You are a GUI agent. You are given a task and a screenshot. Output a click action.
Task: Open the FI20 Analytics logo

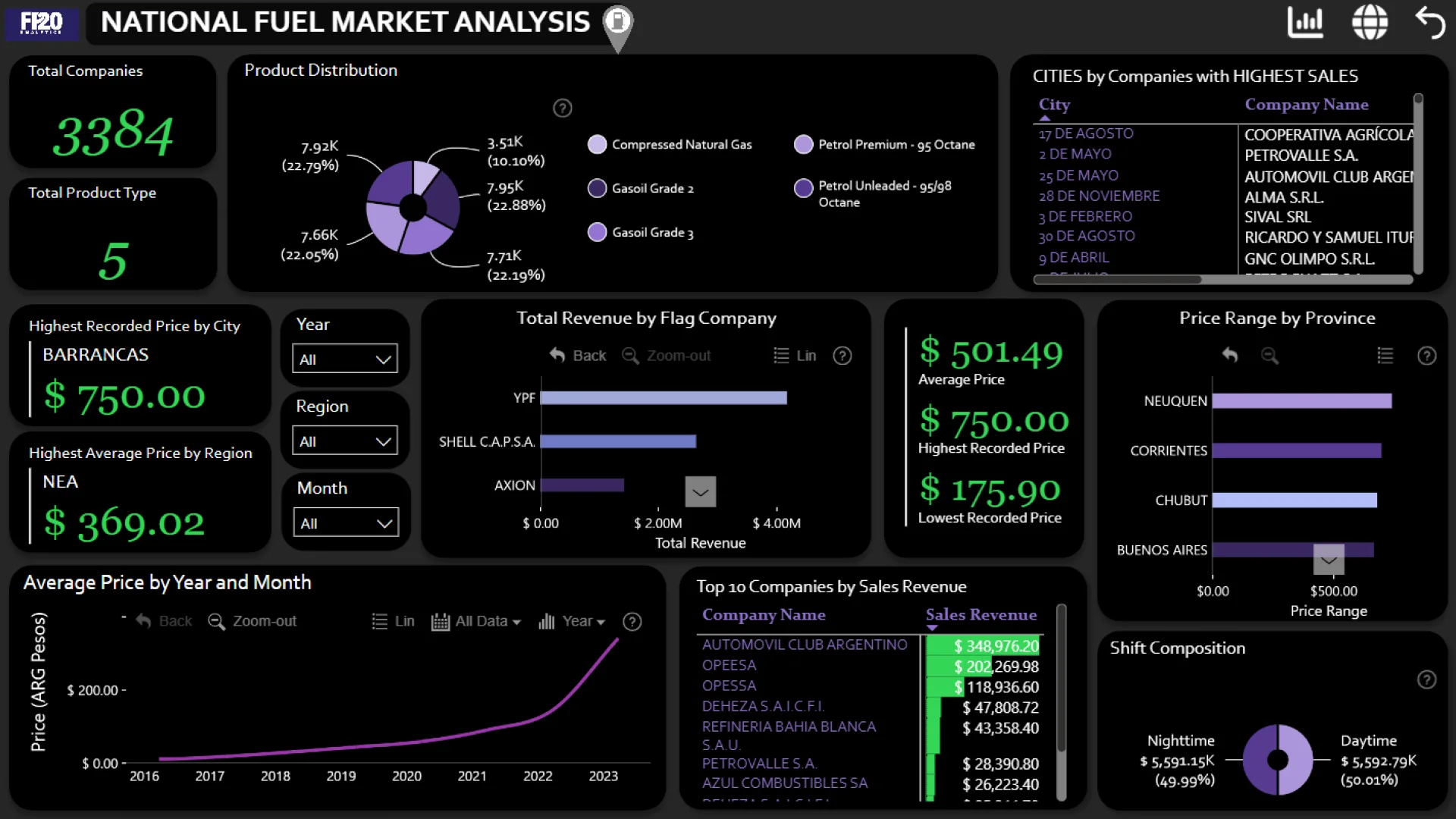pos(41,23)
